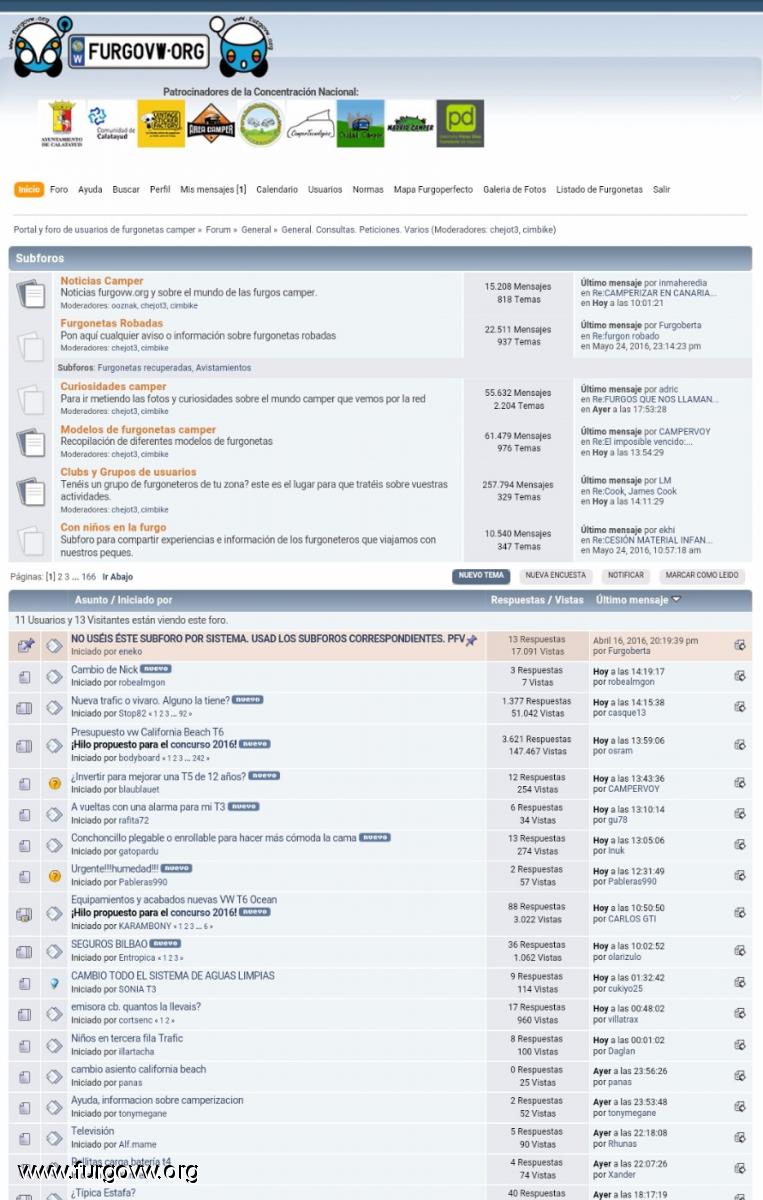Sort by the Respuestas column header
Image resolution: width=763 pixels, height=1200 pixels.
(x=518, y=600)
